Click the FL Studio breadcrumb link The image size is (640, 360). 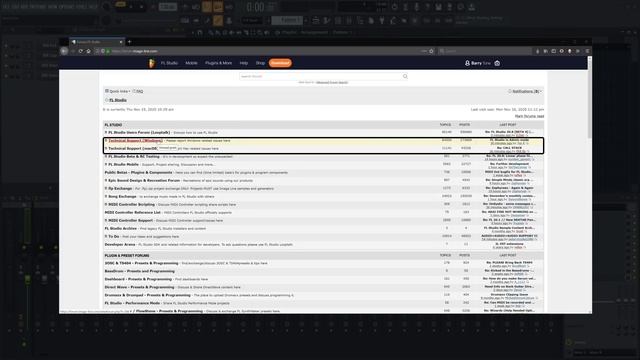pos(118,100)
